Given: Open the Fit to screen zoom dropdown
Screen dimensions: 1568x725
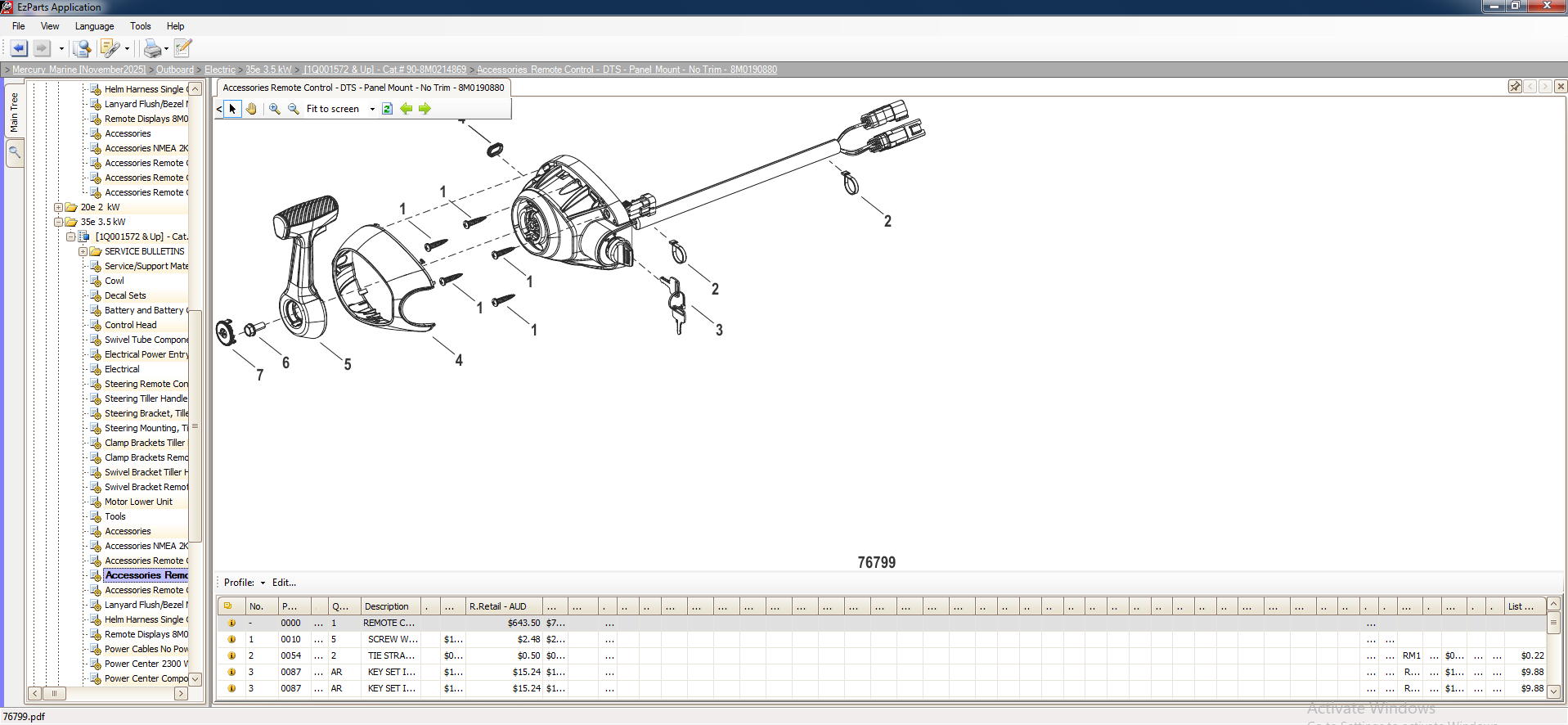Looking at the screenshot, I should click(372, 109).
